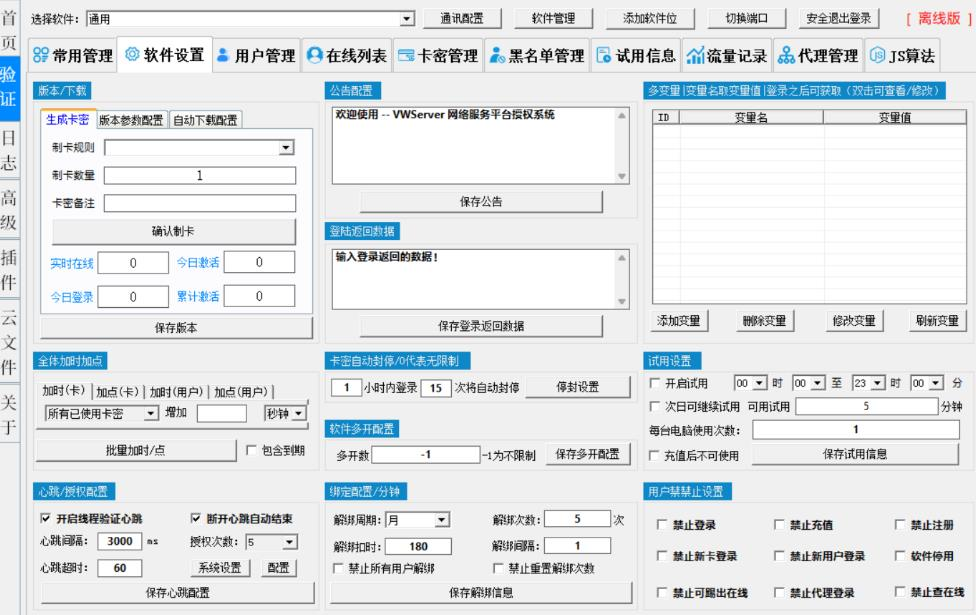Expand the 制卡规则 dropdown

pos(286,148)
